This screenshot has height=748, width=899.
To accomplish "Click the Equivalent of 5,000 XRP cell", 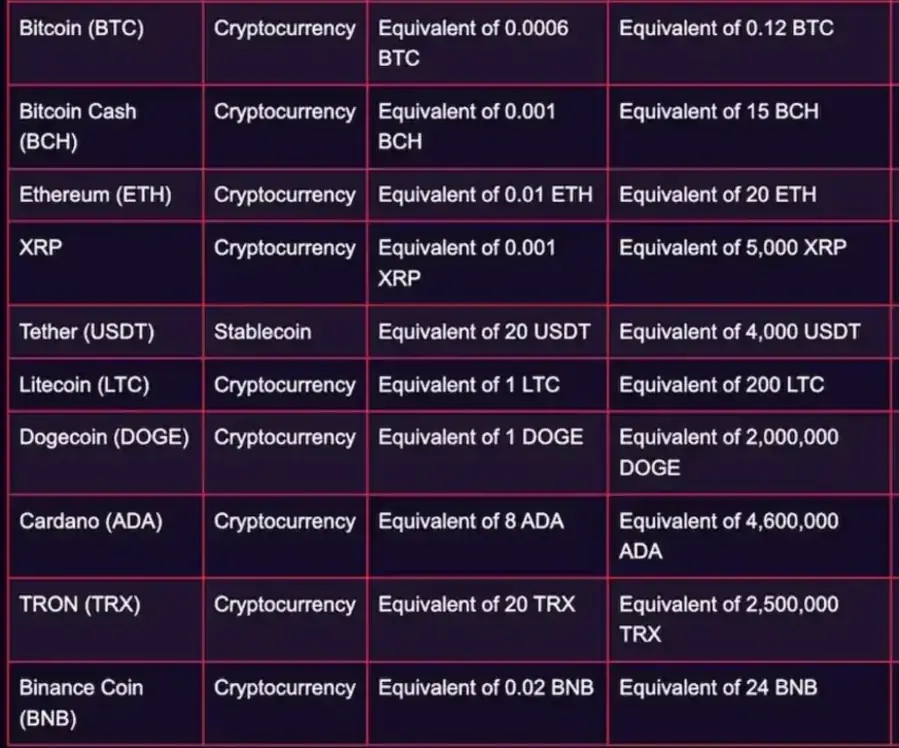I will point(749,263).
